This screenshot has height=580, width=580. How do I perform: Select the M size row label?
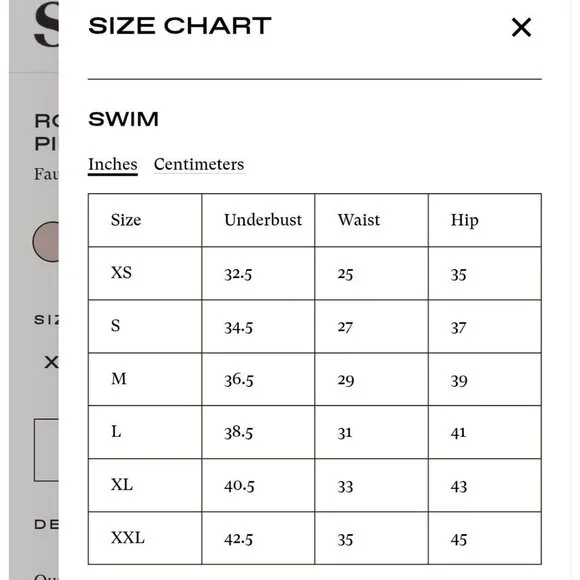(x=119, y=379)
